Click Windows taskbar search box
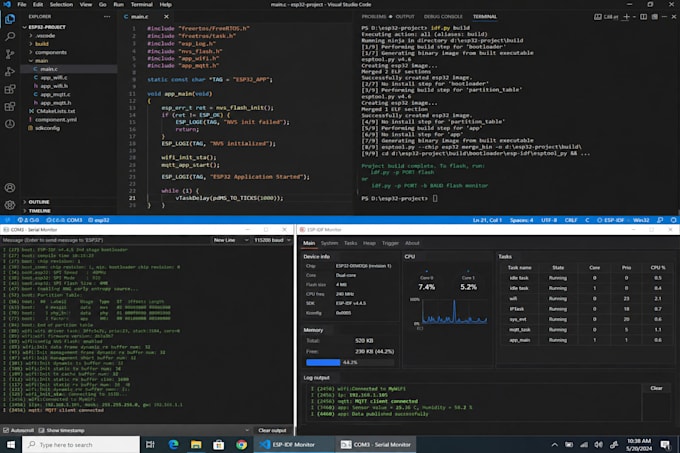This screenshot has width=680, height=453. click(82, 445)
